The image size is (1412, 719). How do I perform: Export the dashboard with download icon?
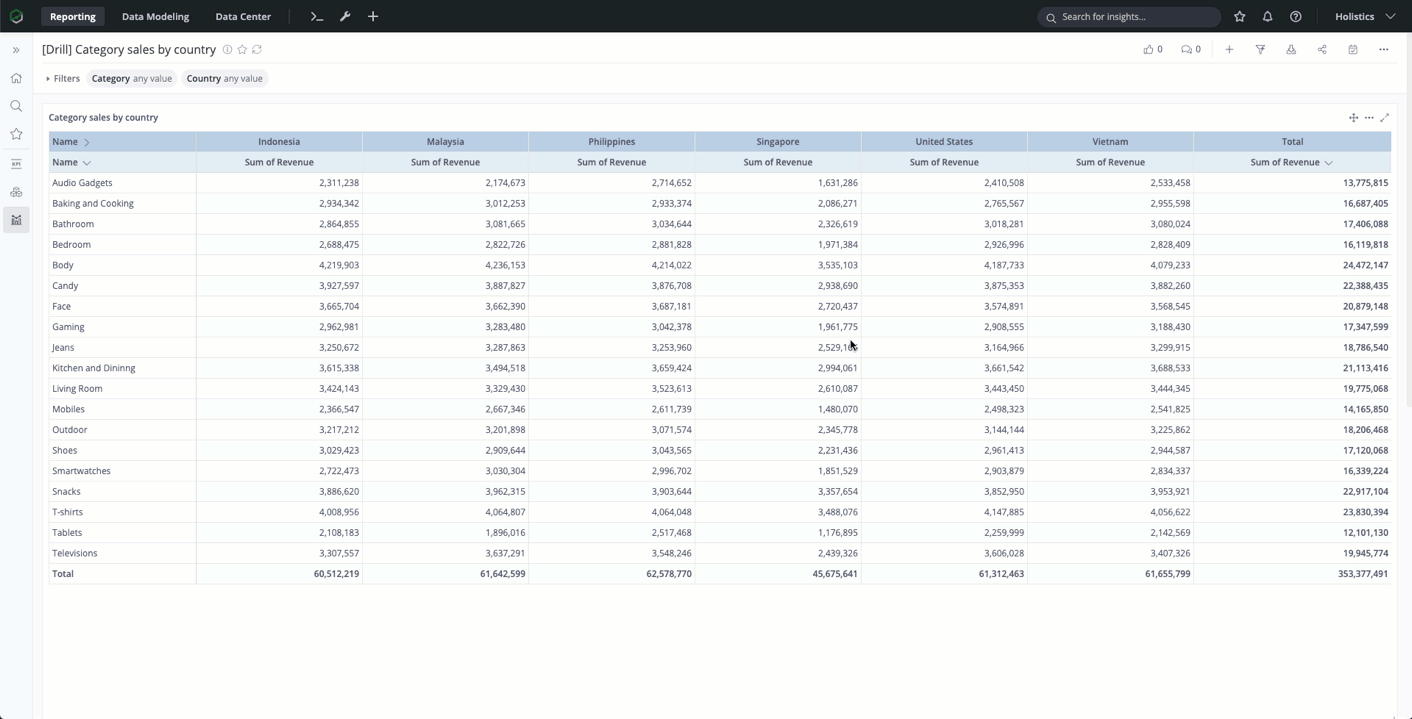[x=1291, y=49]
